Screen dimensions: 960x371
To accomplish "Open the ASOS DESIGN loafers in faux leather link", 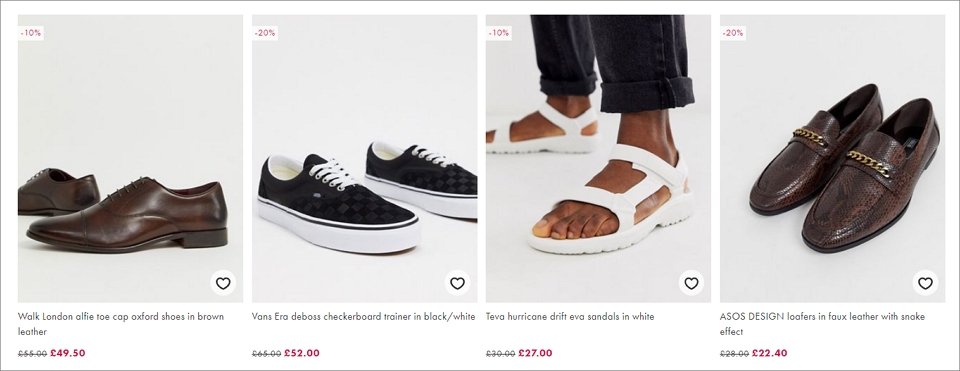I will [x=822, y=324].
